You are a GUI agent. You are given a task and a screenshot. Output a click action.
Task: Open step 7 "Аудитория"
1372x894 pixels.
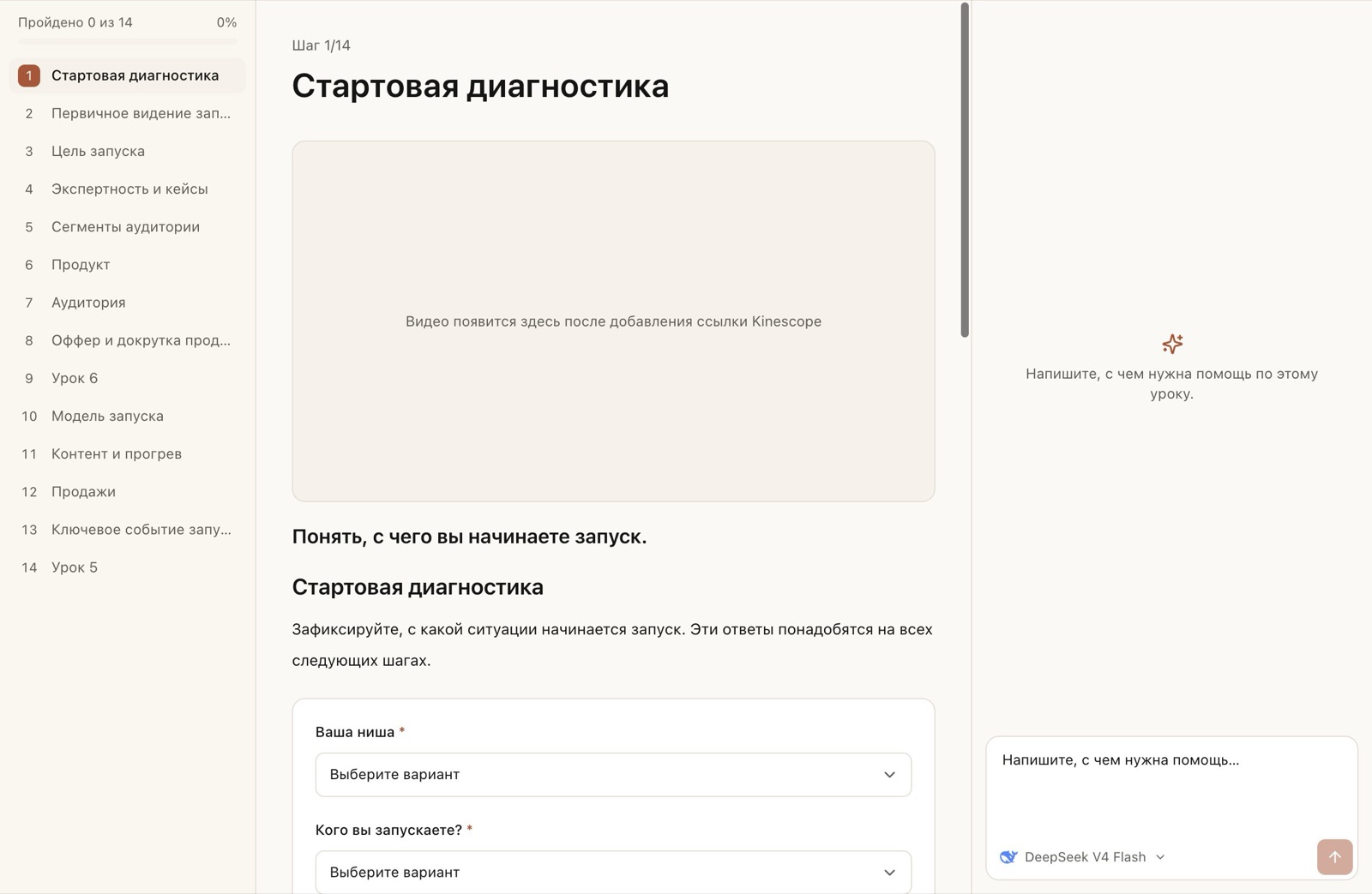[x=128, y=302]
